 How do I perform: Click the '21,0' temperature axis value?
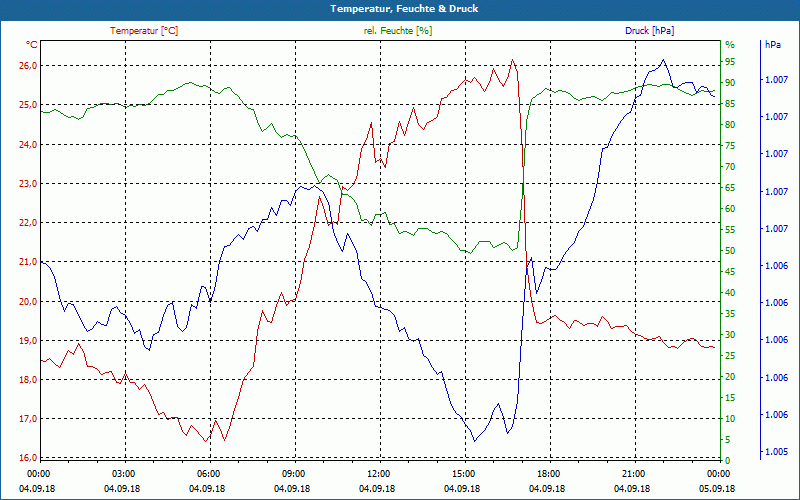[28, 262]
